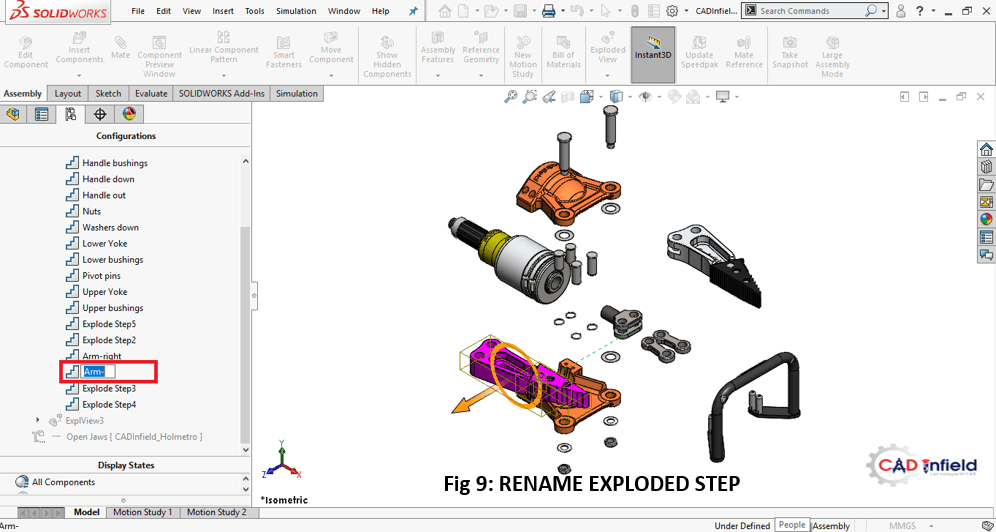Screen dimensions: 996x532
Task: Start a New Motion Study
Action: pos(523,57)
